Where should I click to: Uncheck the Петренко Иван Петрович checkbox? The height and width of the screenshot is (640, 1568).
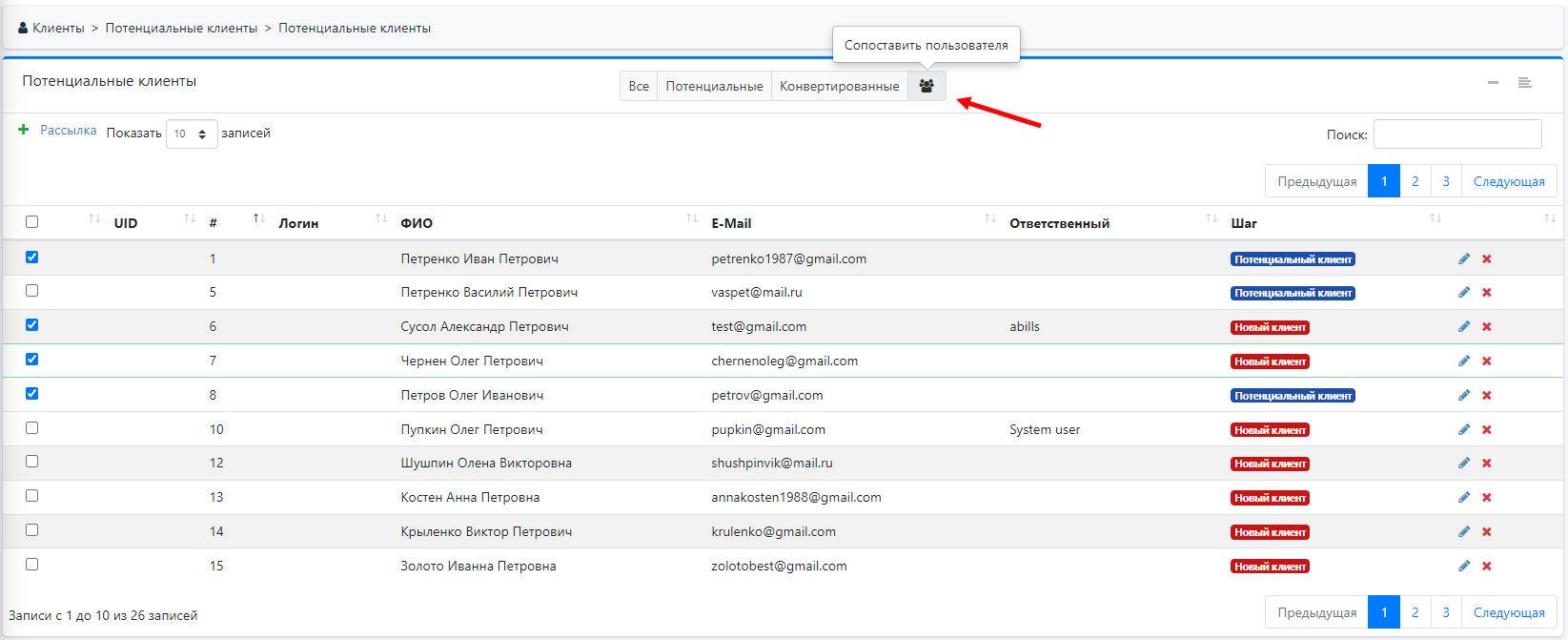click(x=32, y=258)
